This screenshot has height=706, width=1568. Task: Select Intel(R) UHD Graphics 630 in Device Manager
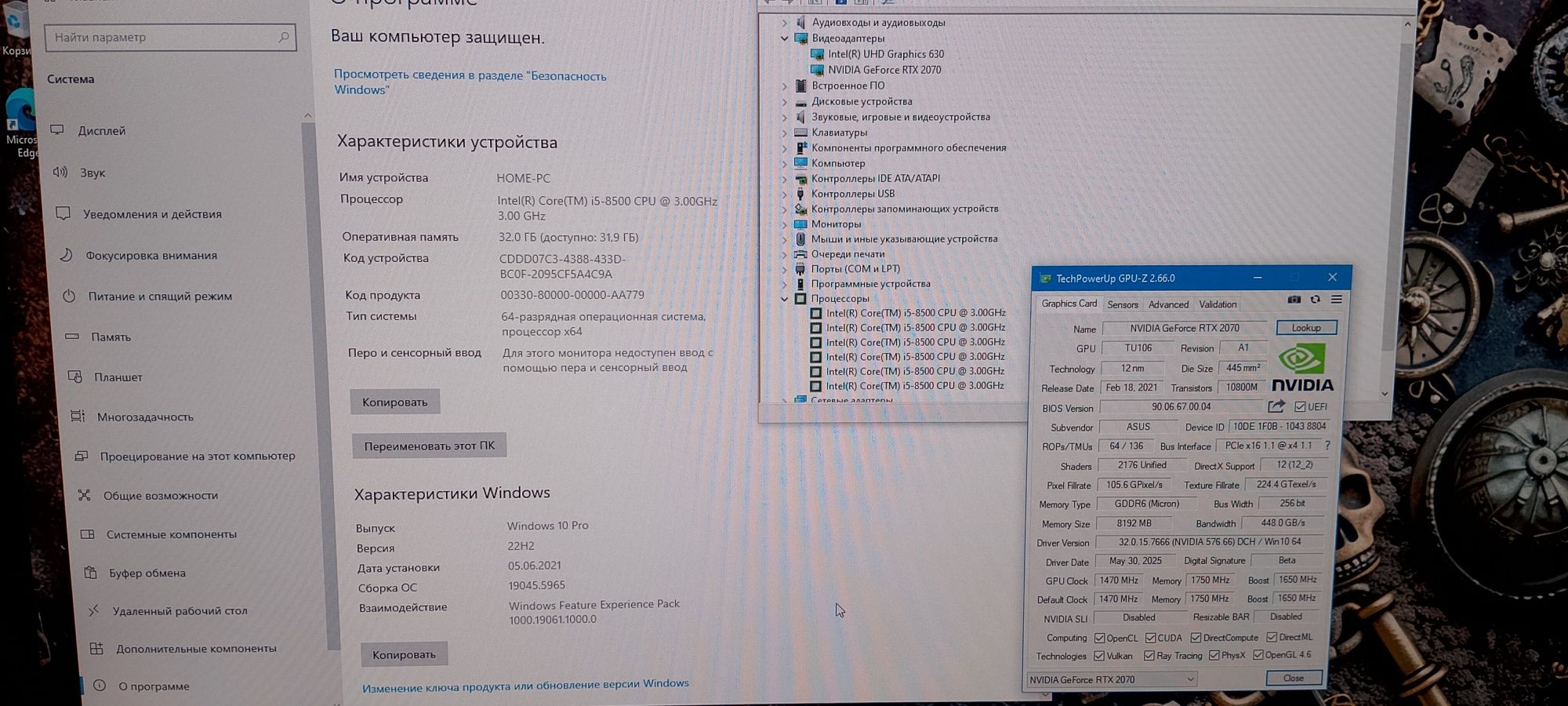886,54
